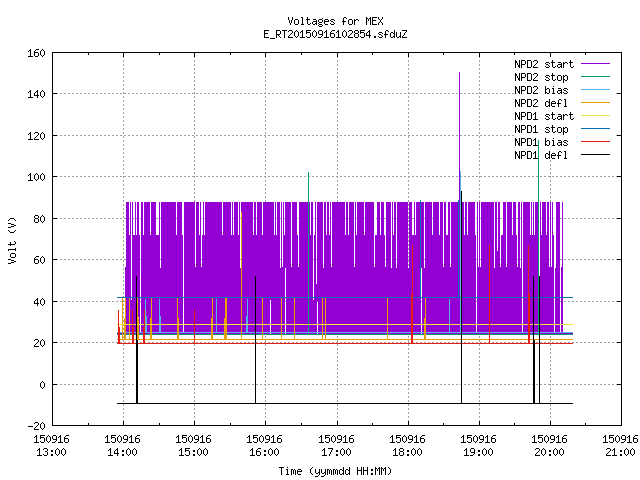Click the Volt (V) y-axis label
The height and width of the screenshot is (480, 640).
[x=12, y=240]
